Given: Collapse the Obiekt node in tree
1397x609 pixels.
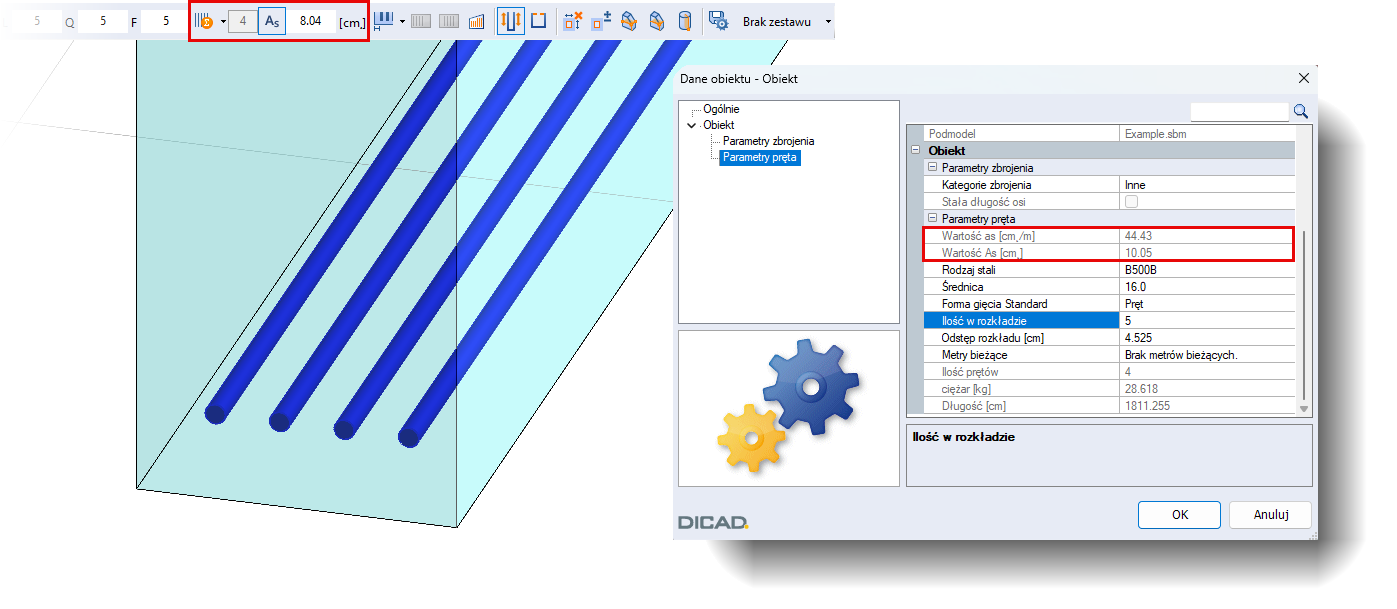Looking at the screenshot, I should click(691, 125).
